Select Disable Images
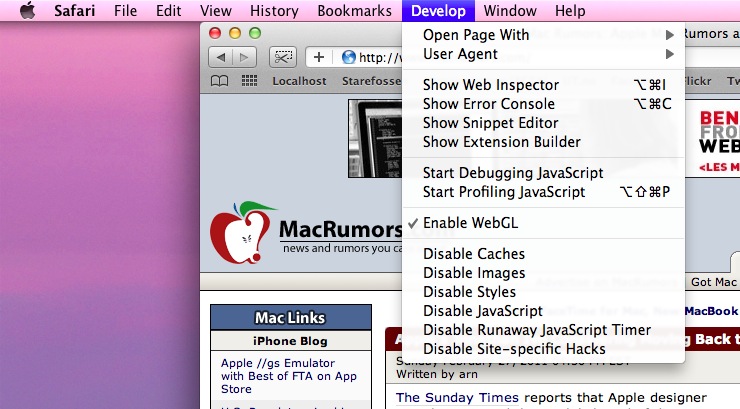This screenshot has height=409, width=740. (543, 273)
